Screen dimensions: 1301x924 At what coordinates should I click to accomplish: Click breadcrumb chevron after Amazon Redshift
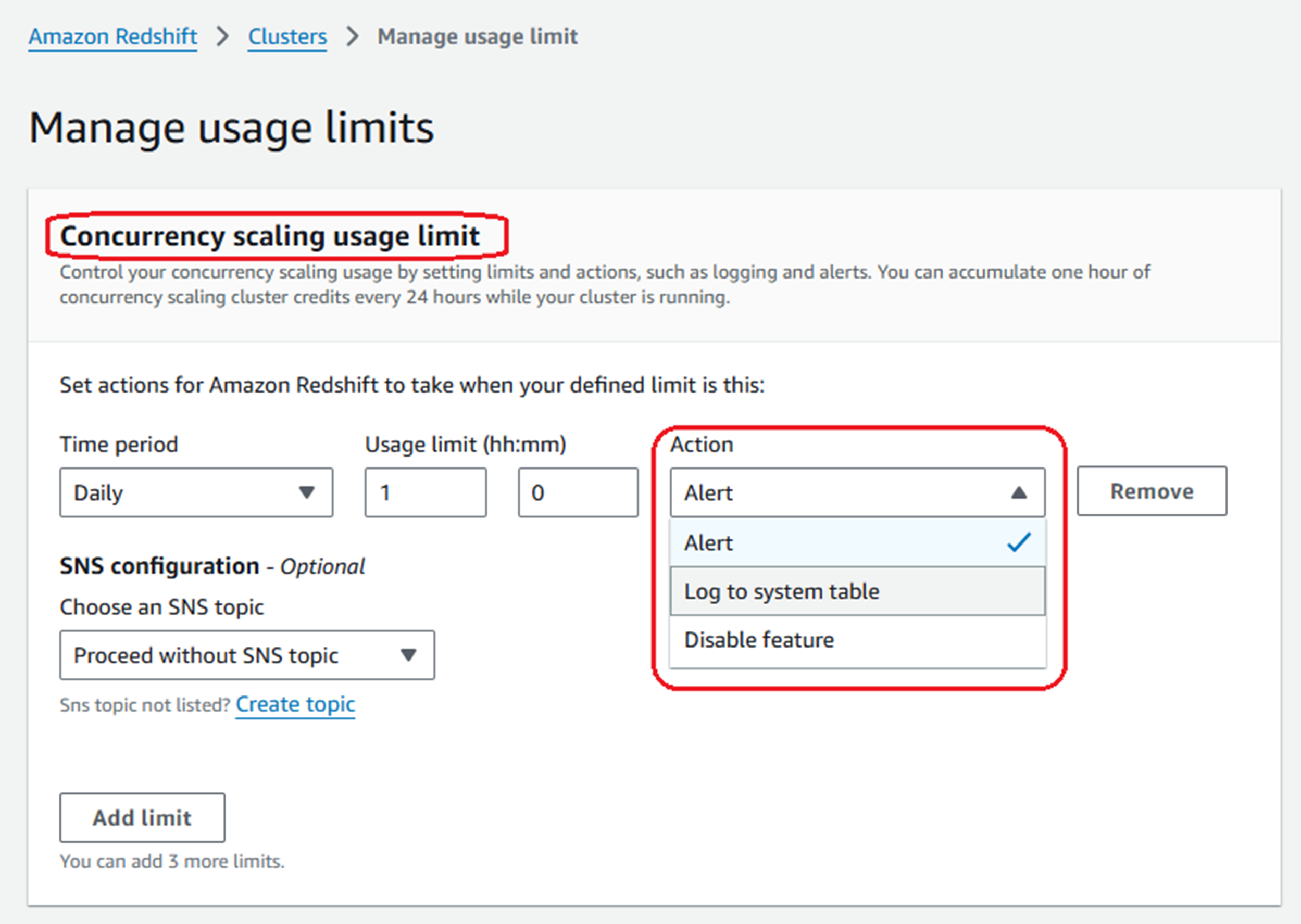tap(222, 36)
